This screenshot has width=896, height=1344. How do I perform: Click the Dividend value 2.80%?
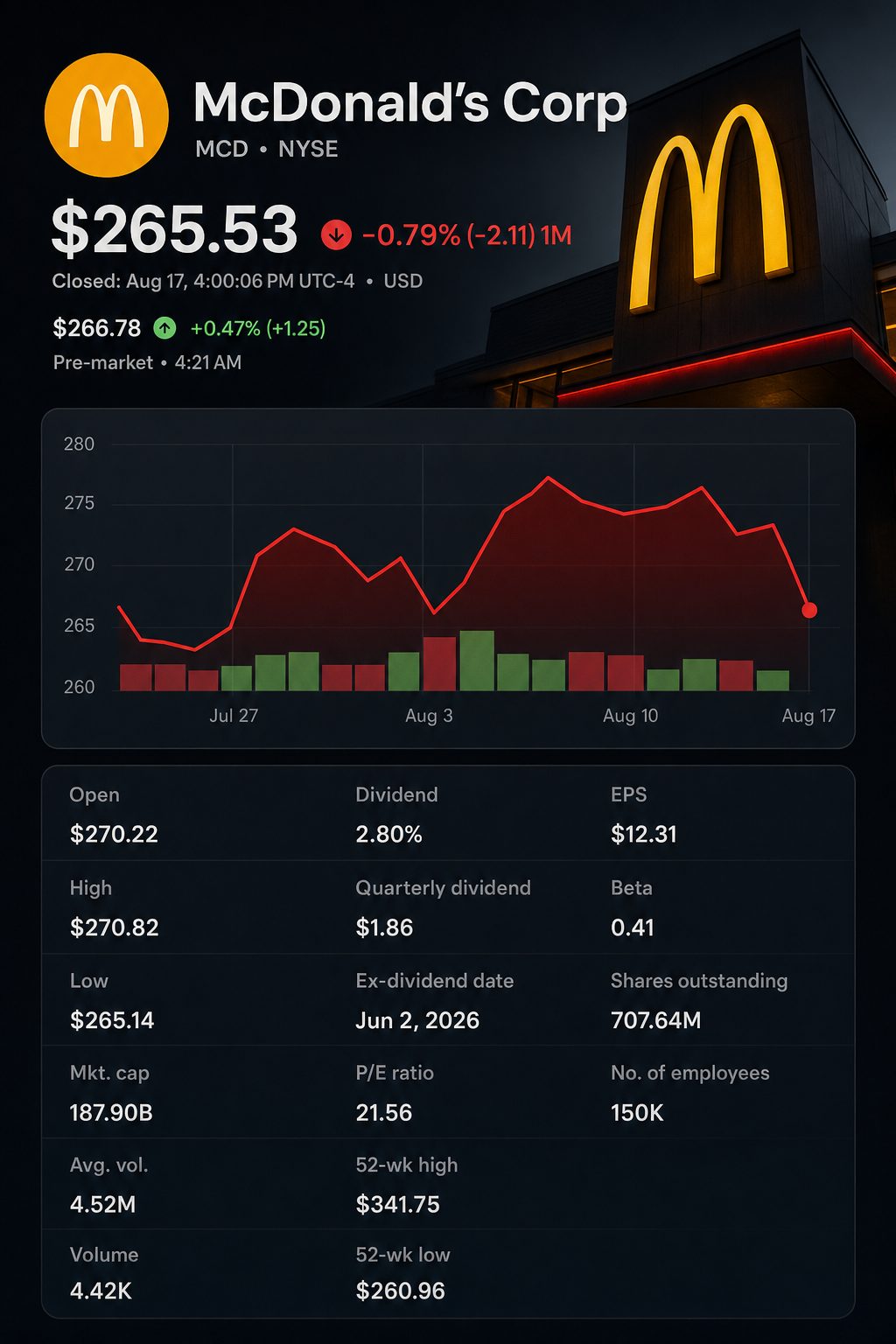[x=388, y=834]
